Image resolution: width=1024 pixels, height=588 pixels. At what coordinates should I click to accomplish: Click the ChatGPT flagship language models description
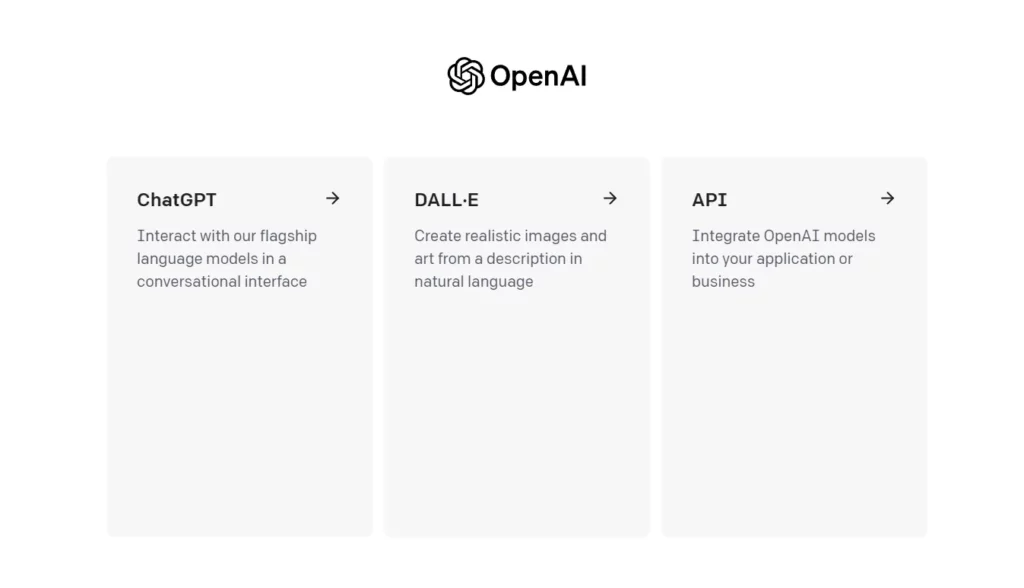tap(227, 259)
